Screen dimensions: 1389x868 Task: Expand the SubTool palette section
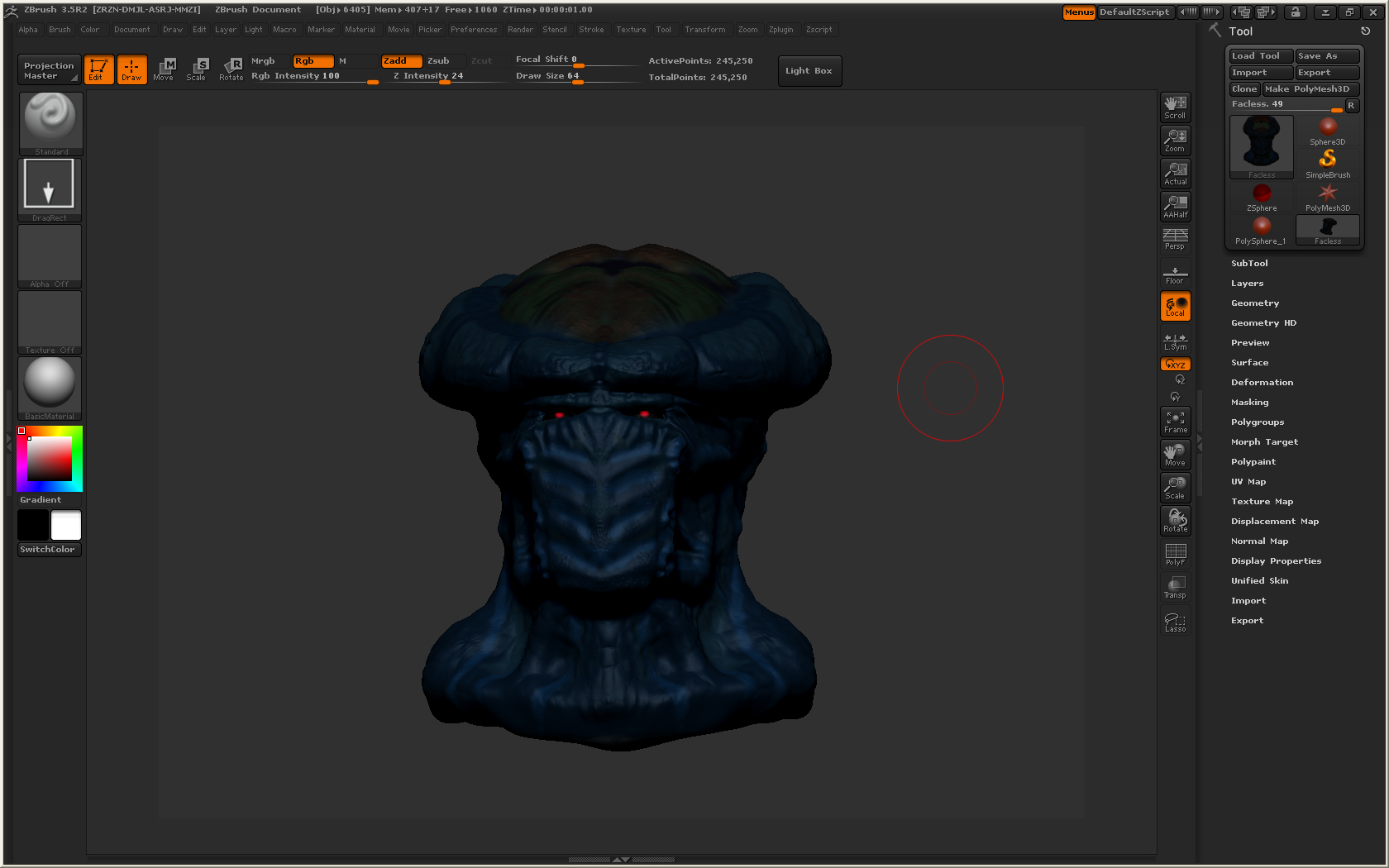[1248, 264]
